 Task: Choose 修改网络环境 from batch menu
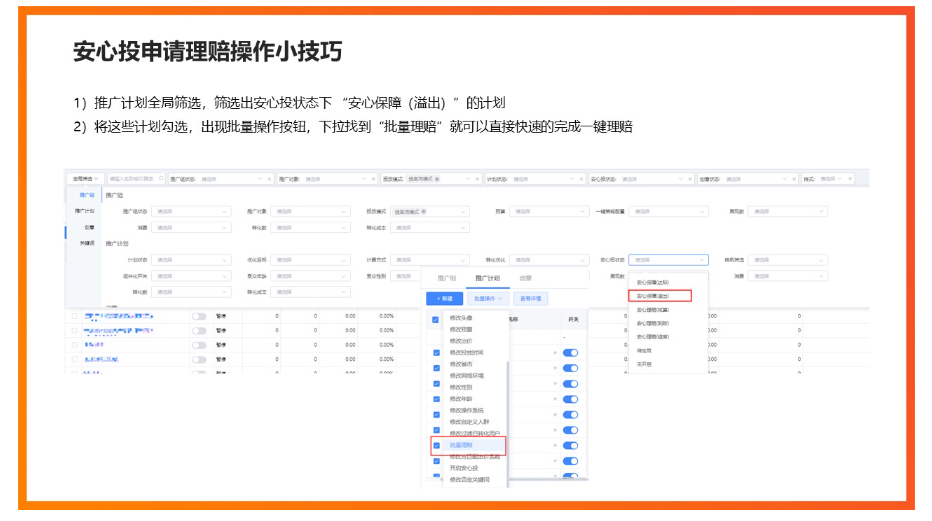tap(467, 375)
